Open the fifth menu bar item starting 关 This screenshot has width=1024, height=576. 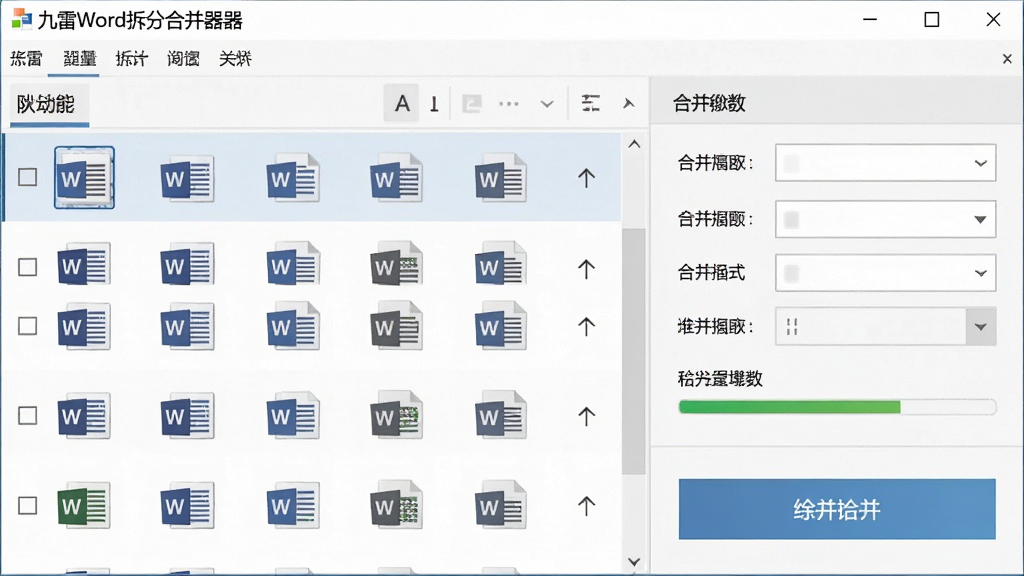[235, 59]
